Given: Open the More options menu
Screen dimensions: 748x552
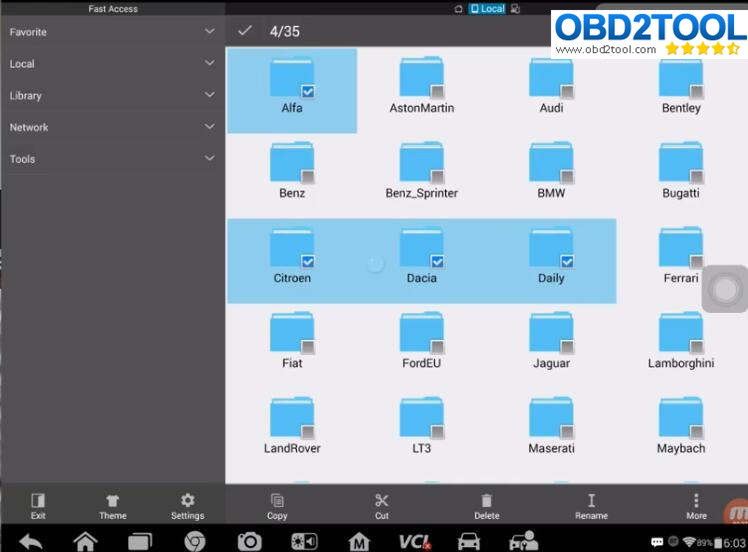Looking at the screenshot, I should 696,506.
